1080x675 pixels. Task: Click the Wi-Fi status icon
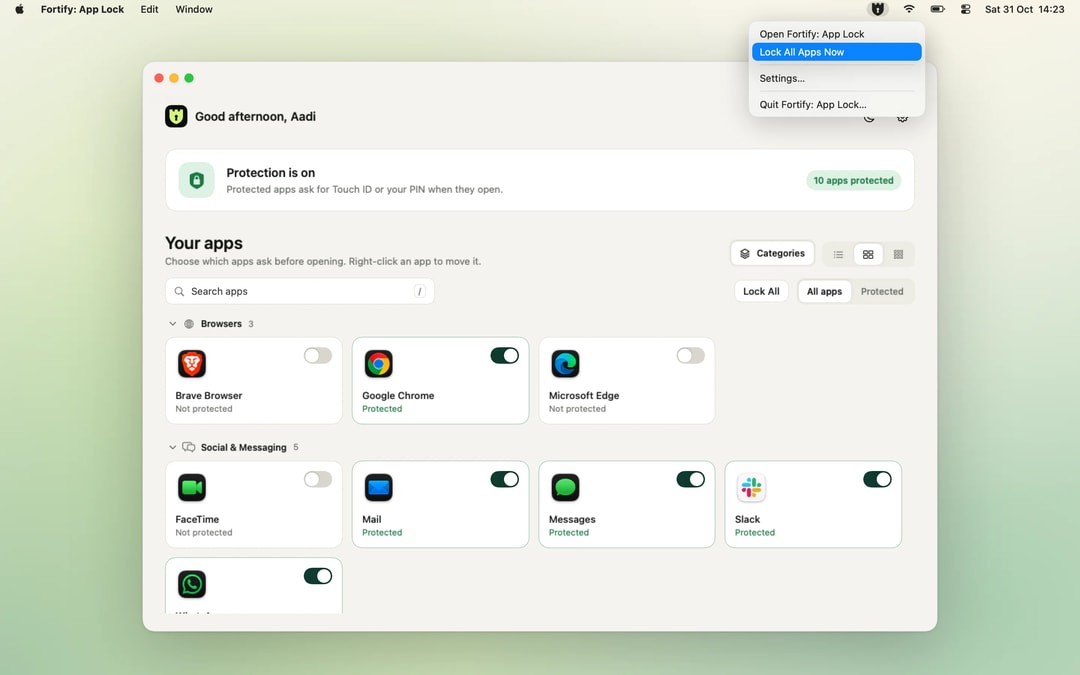point(909,10)
